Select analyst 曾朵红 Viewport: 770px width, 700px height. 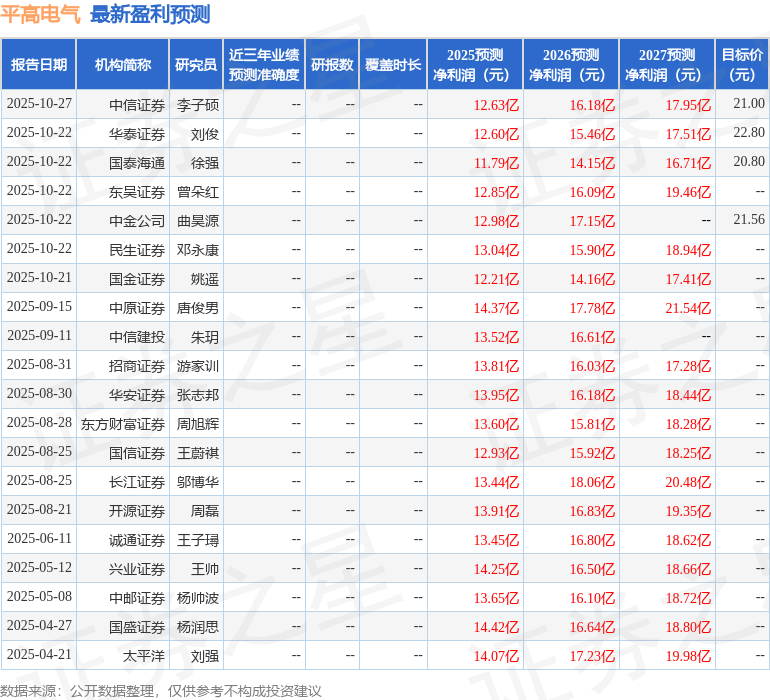[x=198, y=191]
